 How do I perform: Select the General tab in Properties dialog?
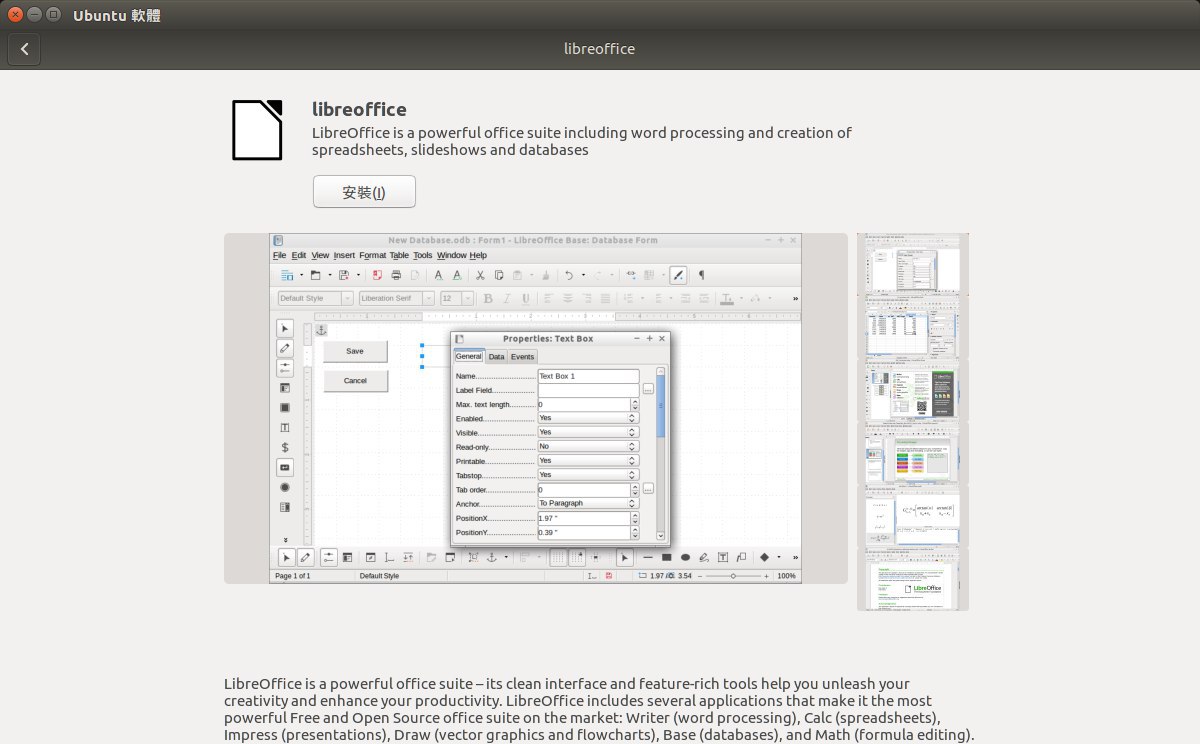(x=469, y=356)
